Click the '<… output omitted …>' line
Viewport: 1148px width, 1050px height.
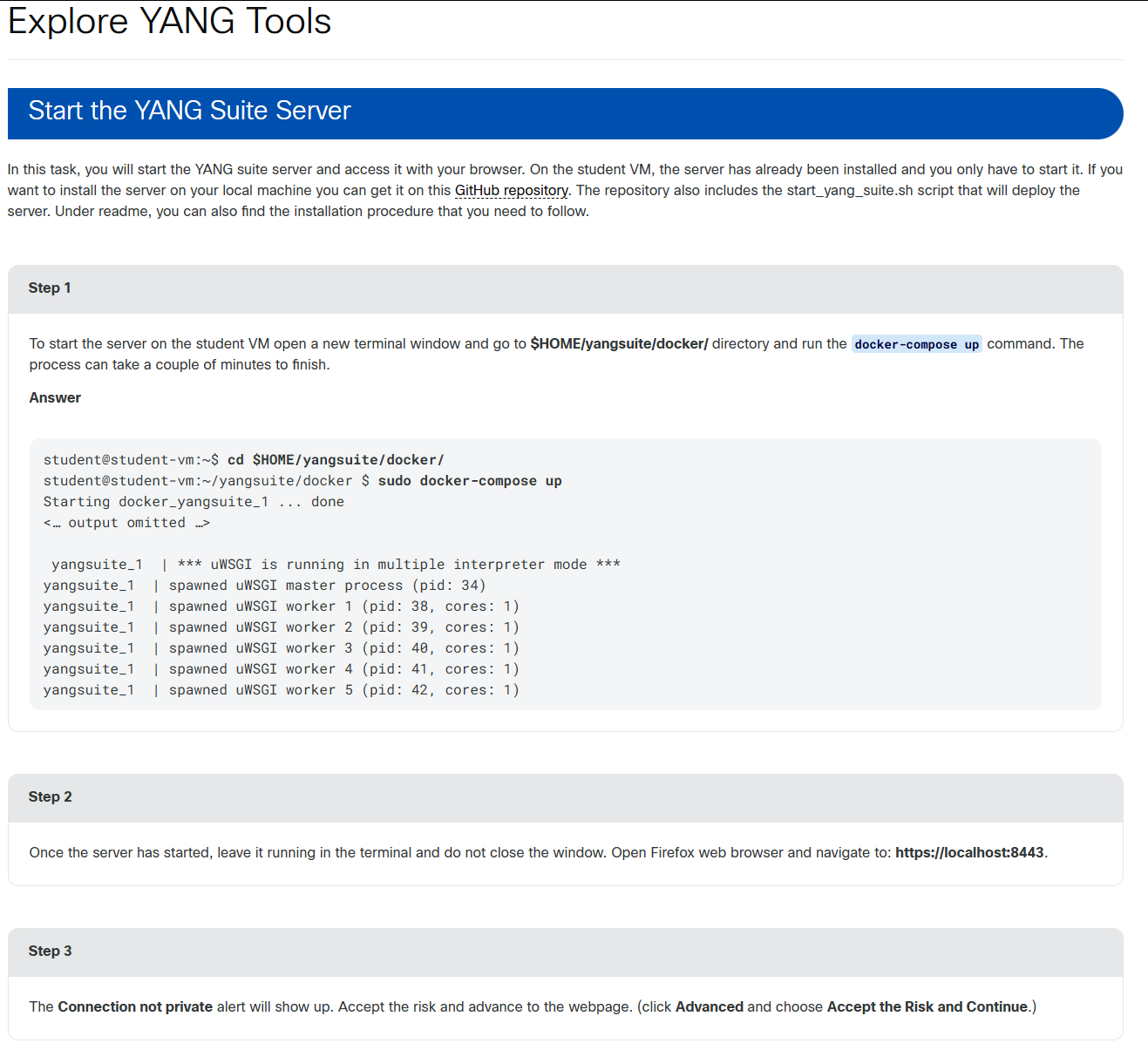point(127,523)
